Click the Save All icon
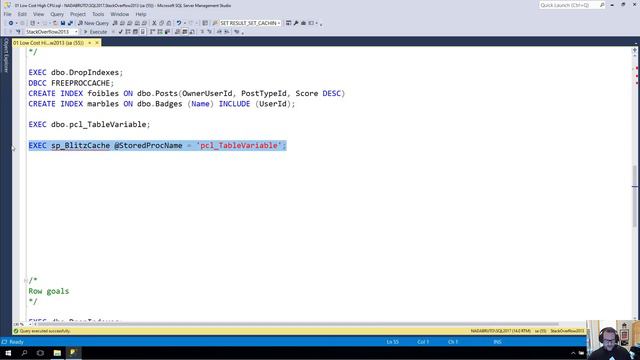 (x=70, y=23)
